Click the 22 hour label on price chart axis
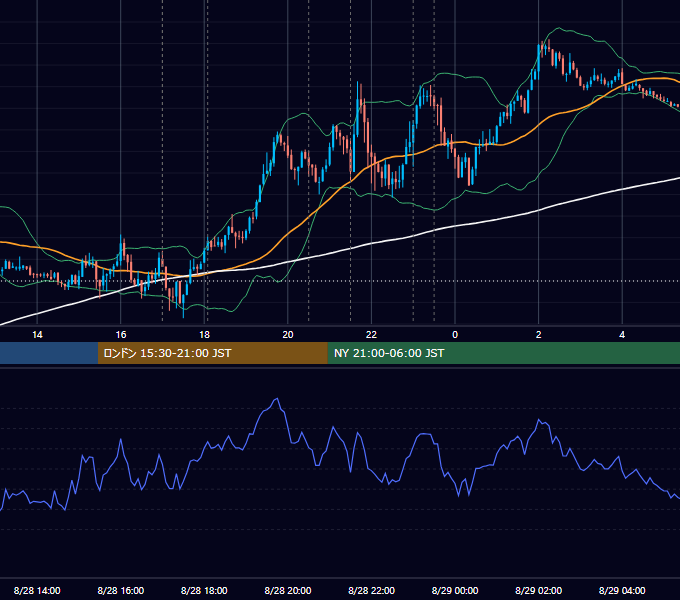680x600 pixels. click(371, 335)
